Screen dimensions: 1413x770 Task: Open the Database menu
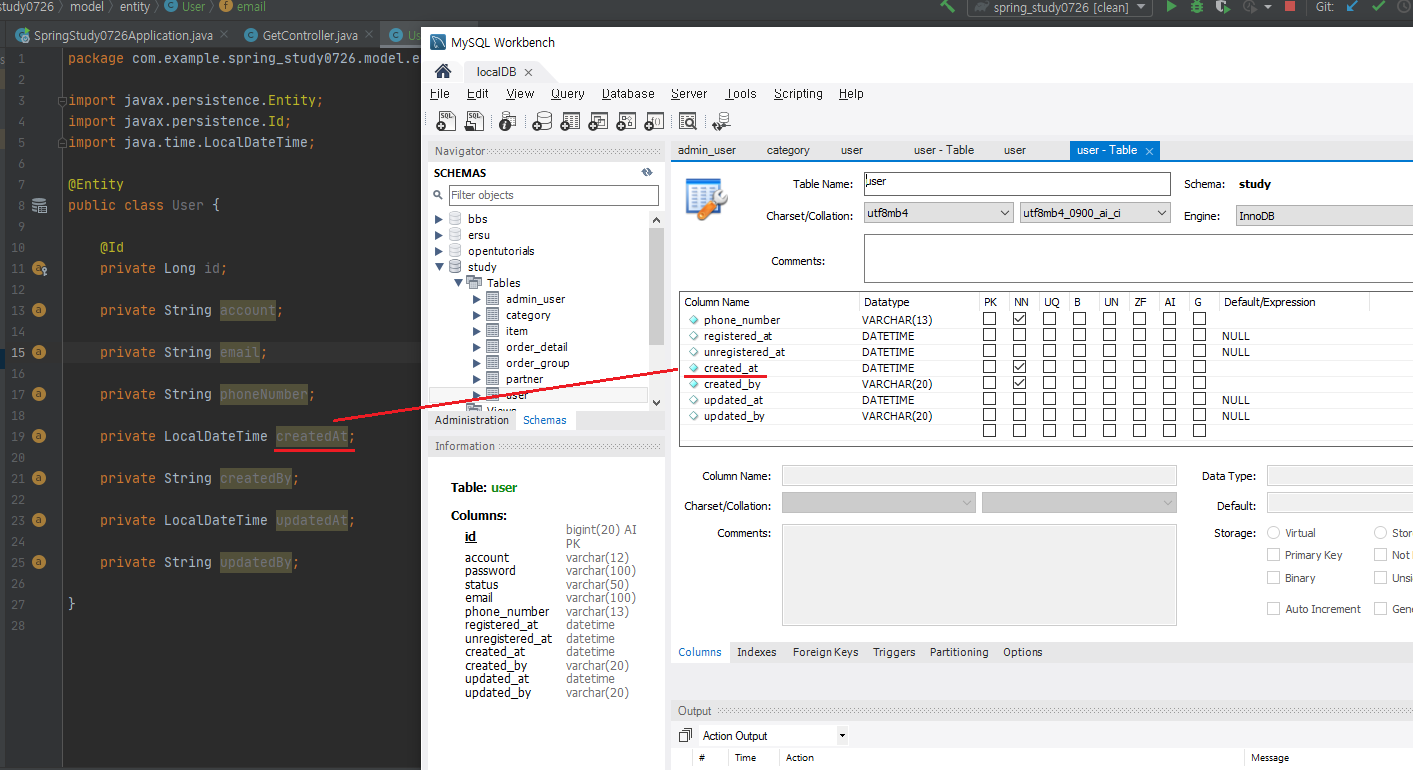point(628,94)
